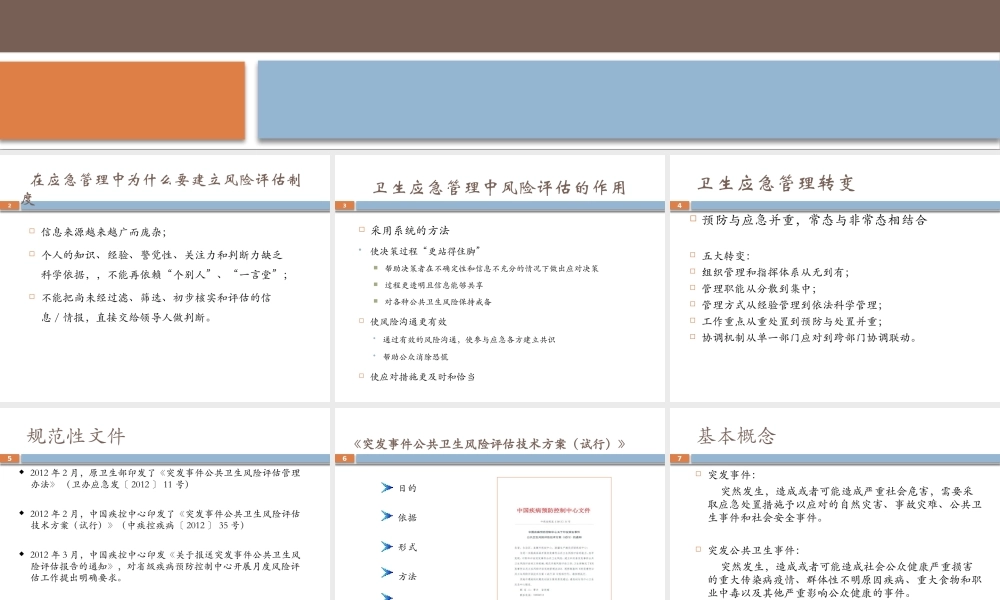Viewport: 1000px width, 600px height.
Task: Click the title 卫生应急管理转变
Action: click(776, 184)
